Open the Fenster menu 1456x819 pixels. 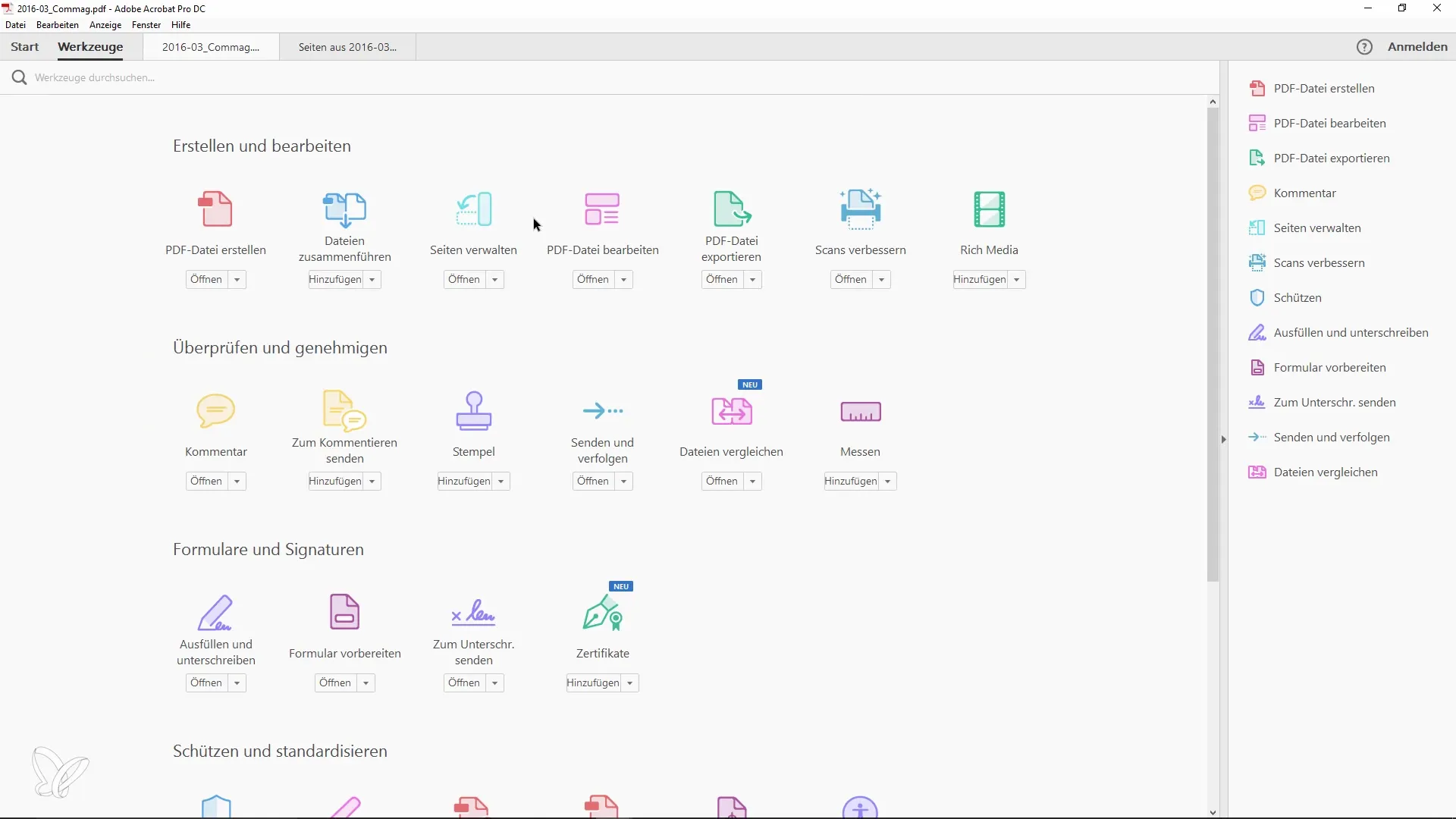(146, 25)
